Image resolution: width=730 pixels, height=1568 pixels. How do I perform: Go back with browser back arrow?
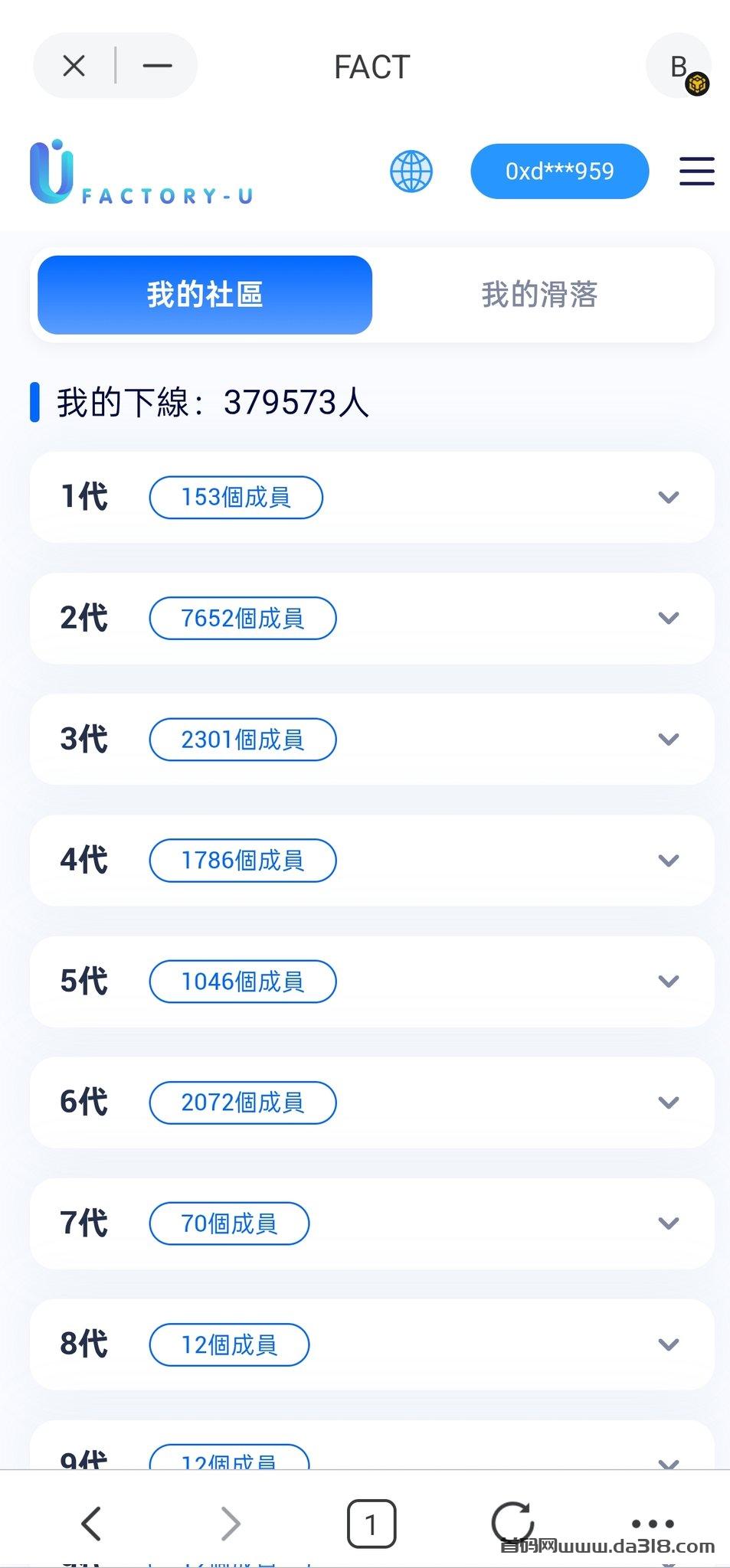pyautogui.click(x=91, y=1523)
